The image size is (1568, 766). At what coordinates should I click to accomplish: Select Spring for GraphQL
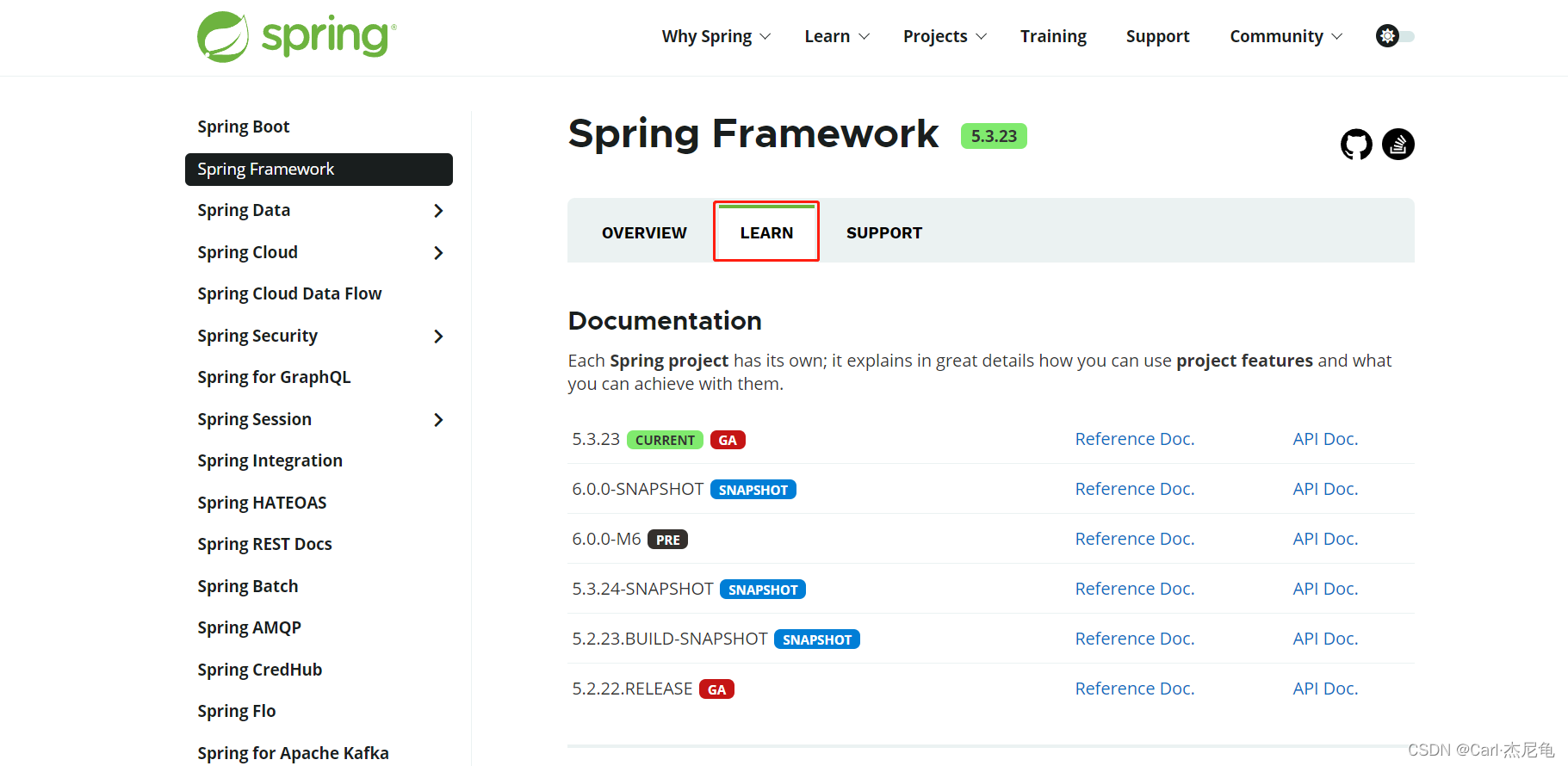pos(274,377)
